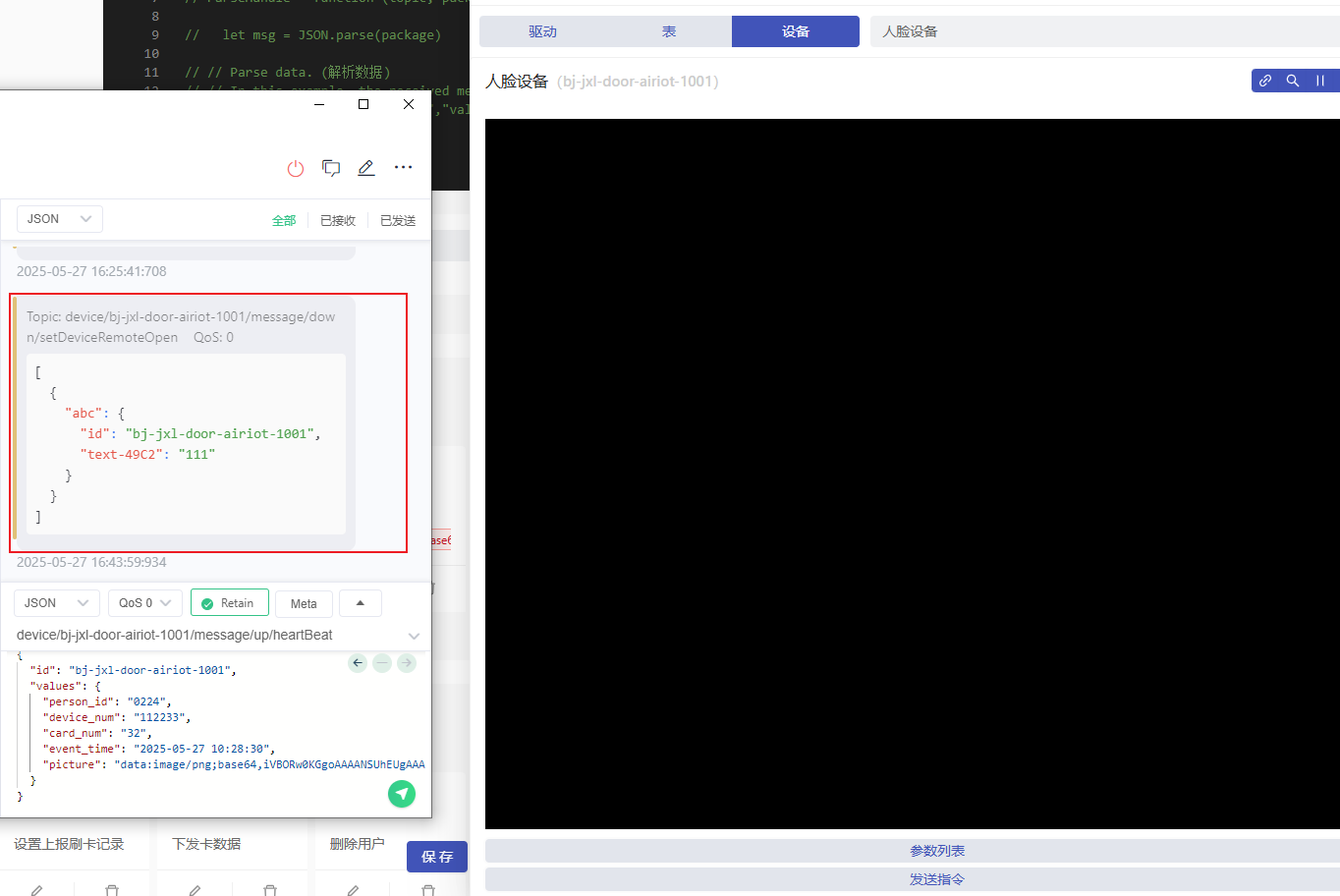Click the edit connection pencil icon
Screen dimensions: 1340x896
click(x=366, y=168)
